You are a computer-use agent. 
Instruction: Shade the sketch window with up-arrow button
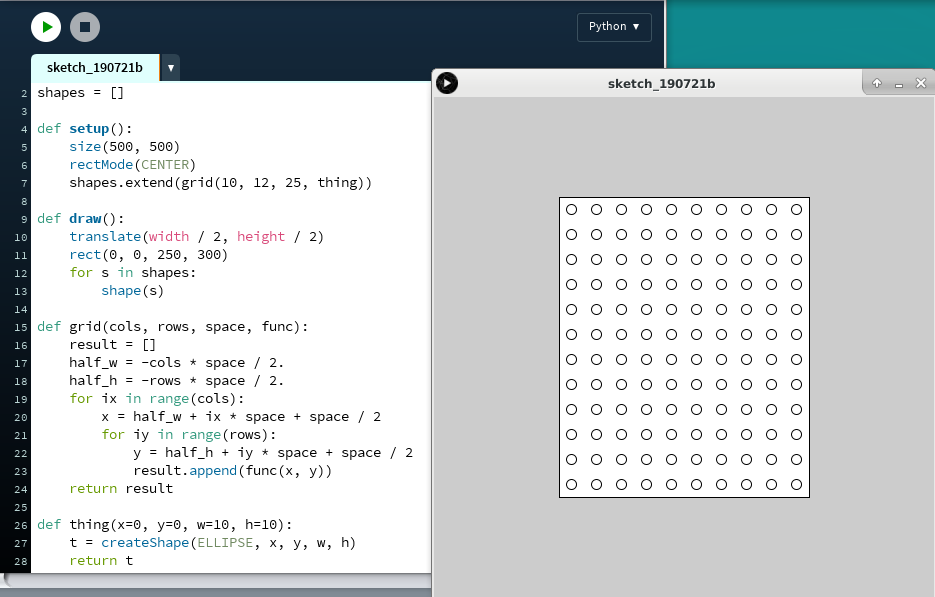[x=877, y=84]
